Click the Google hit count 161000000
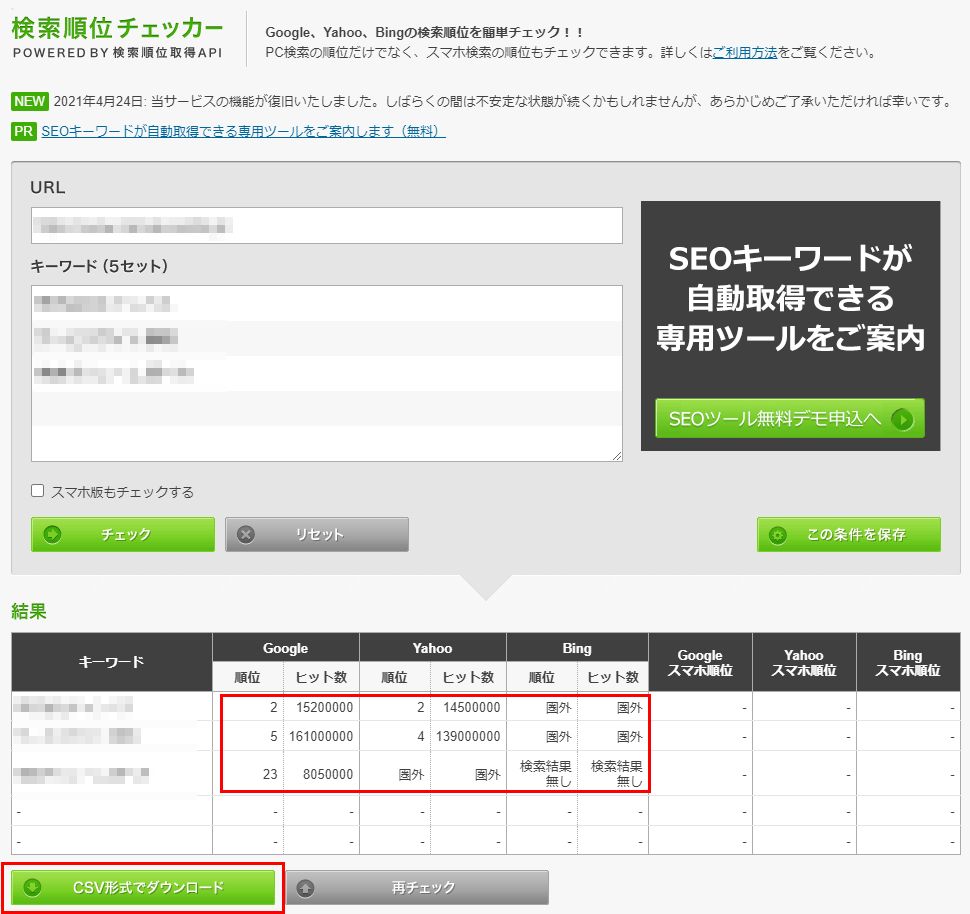 click(320, 736)
